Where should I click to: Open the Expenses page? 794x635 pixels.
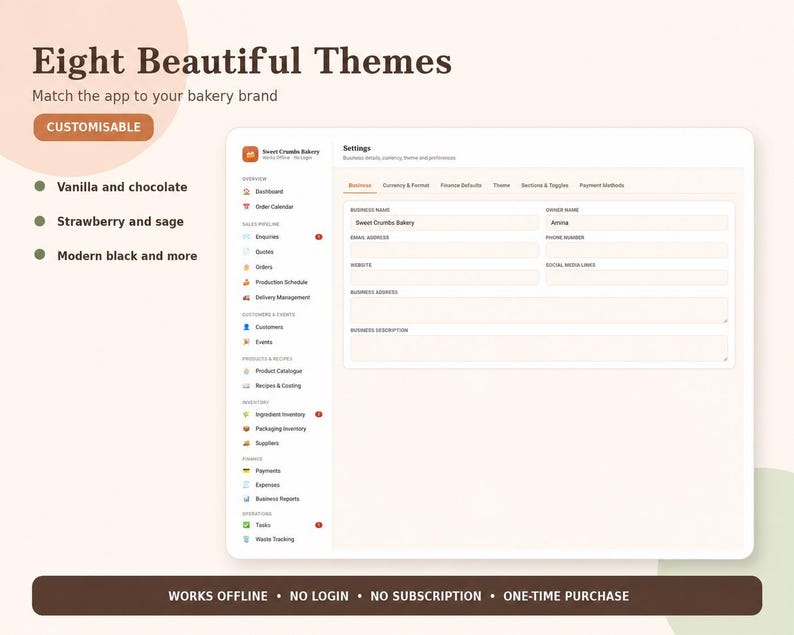(x=267, y=485)
